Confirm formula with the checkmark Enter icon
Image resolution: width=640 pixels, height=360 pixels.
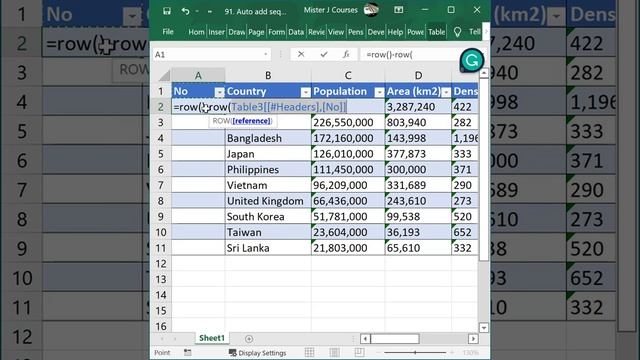point(324,54)
